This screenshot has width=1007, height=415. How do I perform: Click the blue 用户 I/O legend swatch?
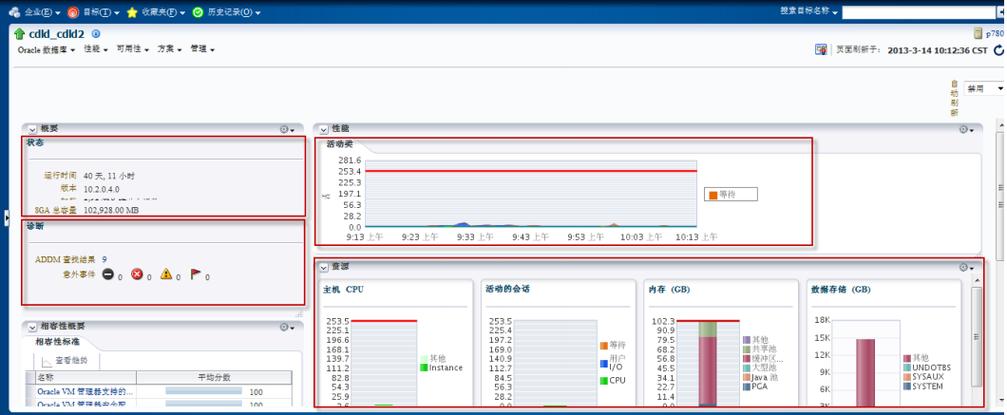(x=604, y=364)
